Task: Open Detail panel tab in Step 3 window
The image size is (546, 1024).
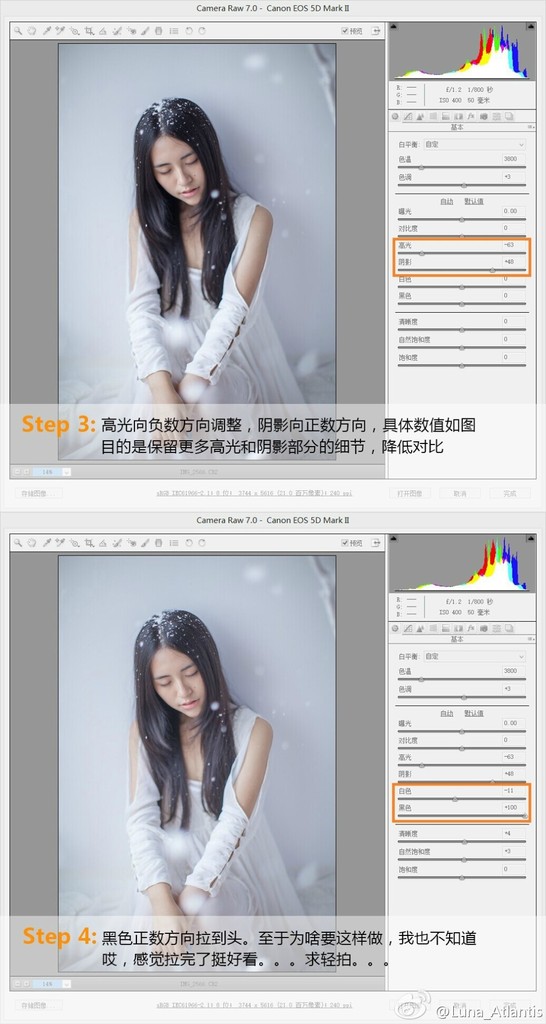Action: (x=420, y=116)
